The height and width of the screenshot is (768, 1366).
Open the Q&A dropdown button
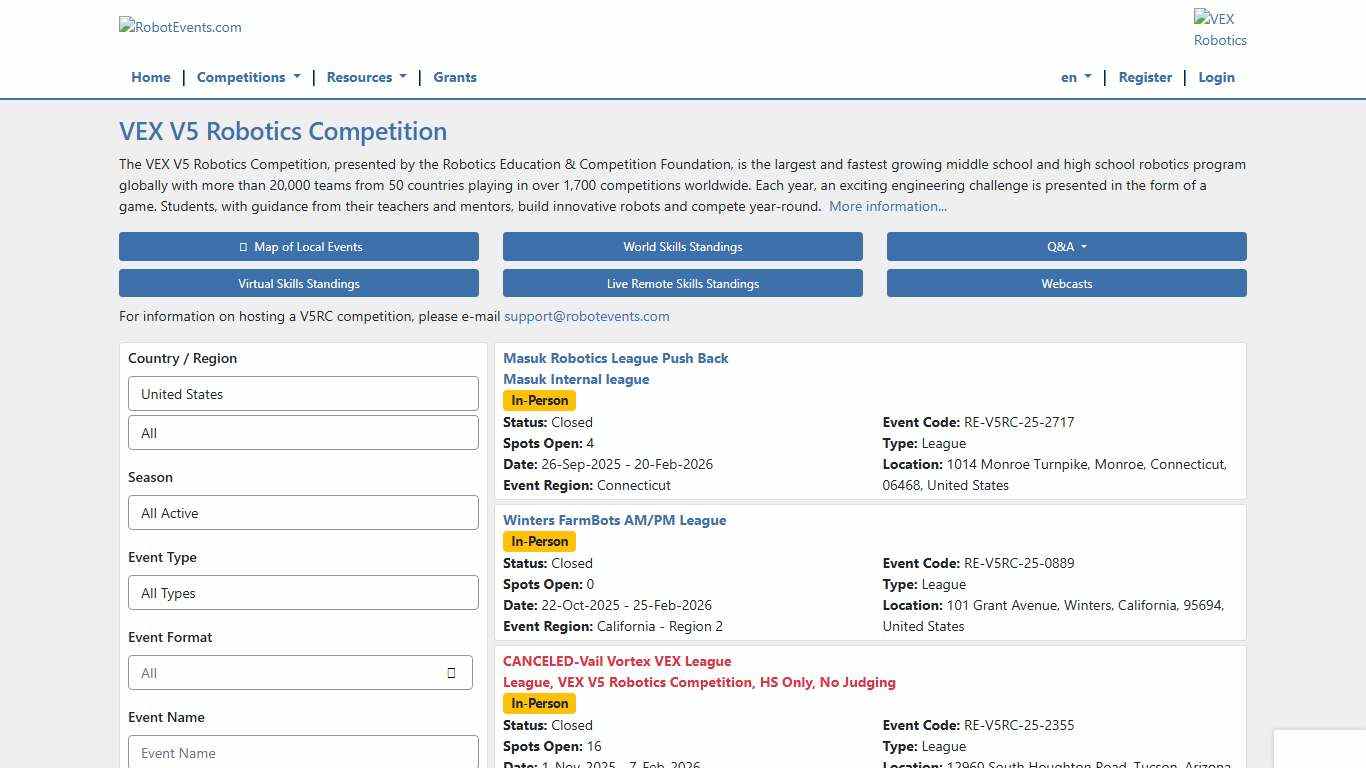pos(1066,247)
